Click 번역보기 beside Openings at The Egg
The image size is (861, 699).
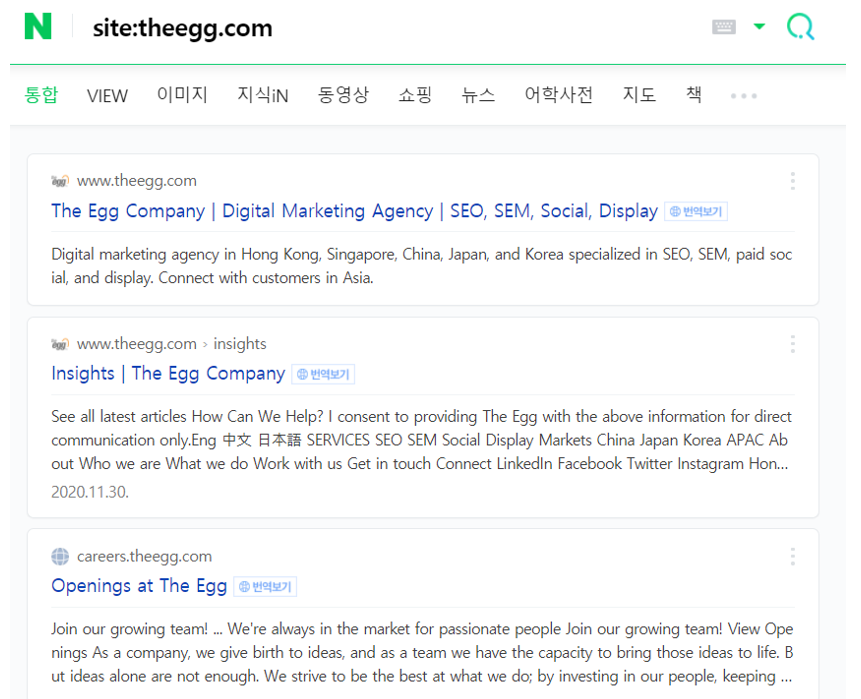point(265,586)
